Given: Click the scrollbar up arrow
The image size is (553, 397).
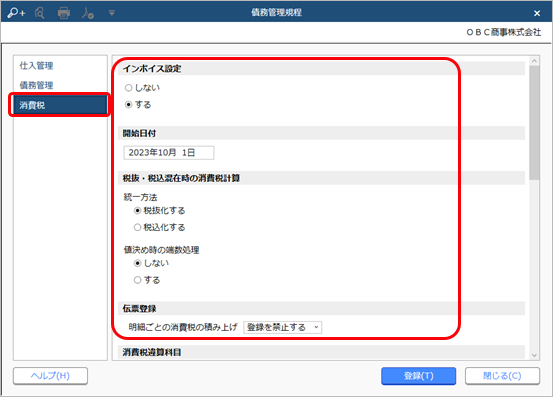Looking at the screenshot, I should tap(534, 61).
